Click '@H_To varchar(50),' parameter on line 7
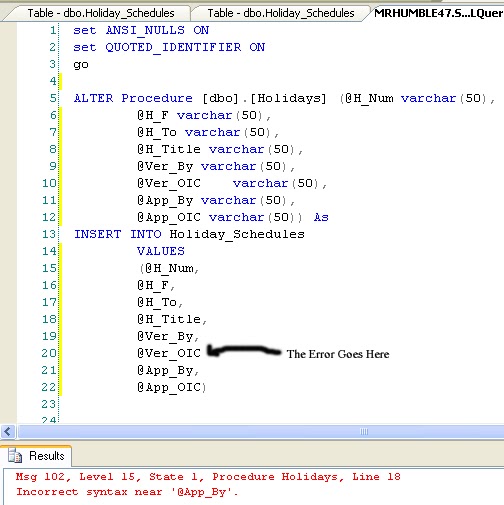 (208, 132)
